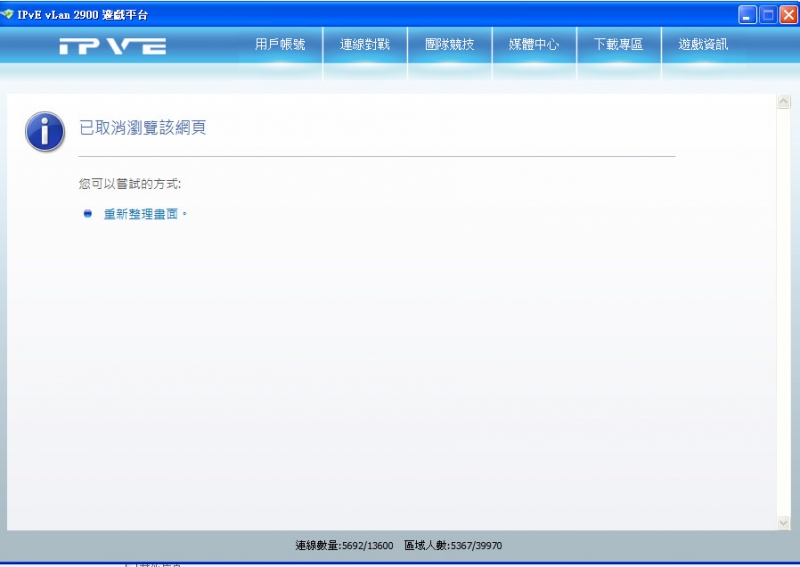
Task: Go to the 媒體中心 tab
Action: click(x=534, y=45)
